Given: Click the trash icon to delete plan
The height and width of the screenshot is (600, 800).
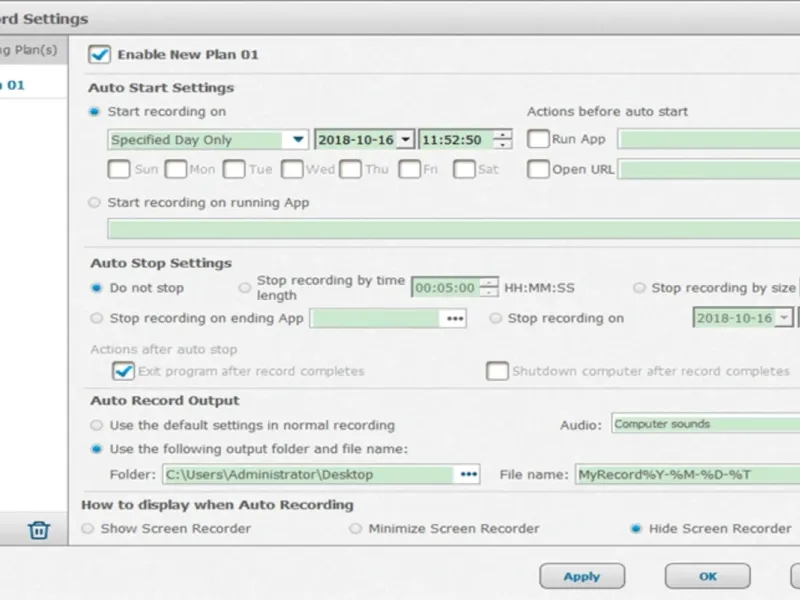Looking at the screenshot, I should (x=39, y=530).
